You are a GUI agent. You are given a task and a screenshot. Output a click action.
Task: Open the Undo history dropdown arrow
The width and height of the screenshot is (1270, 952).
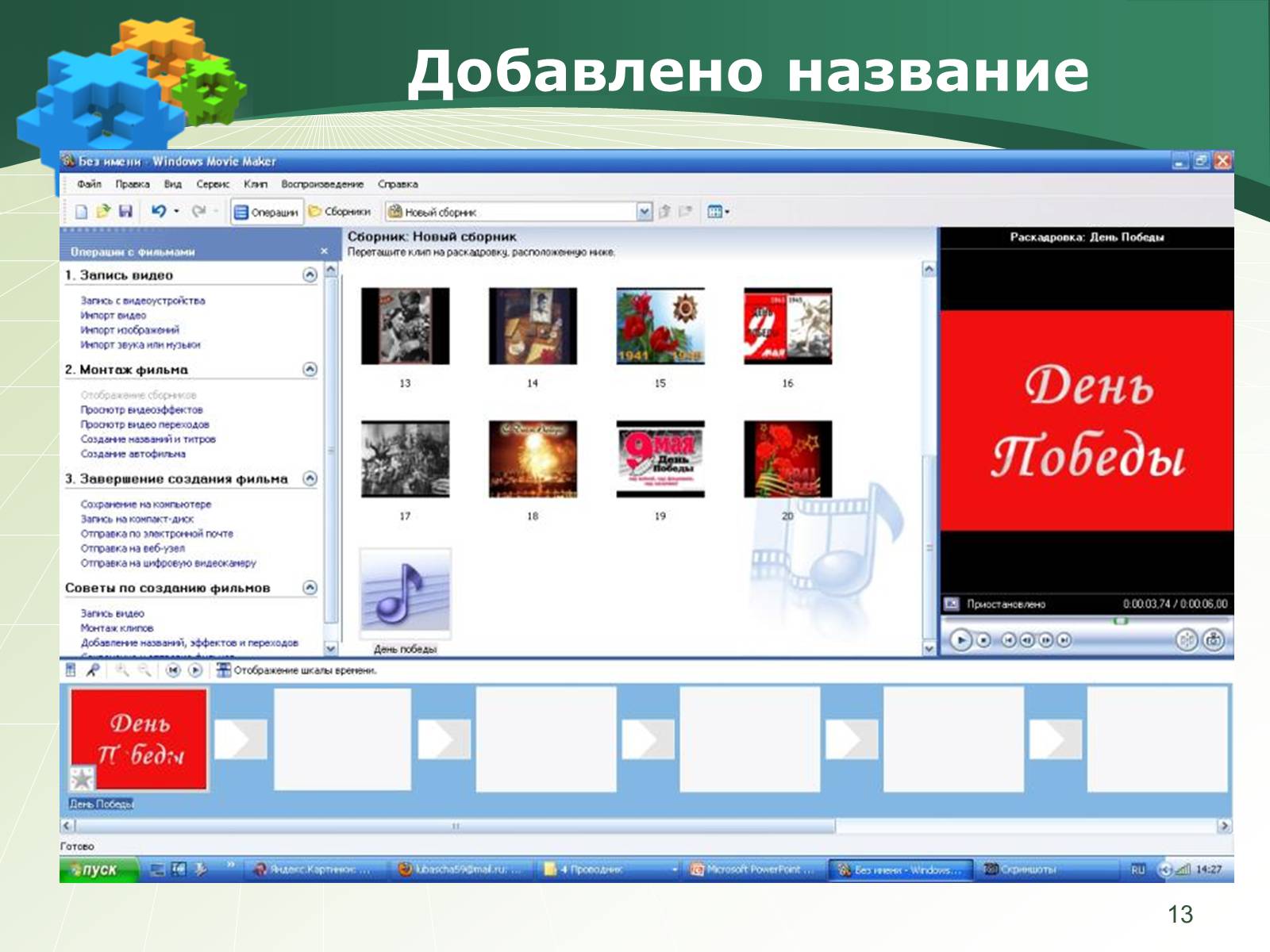(176, 212)
